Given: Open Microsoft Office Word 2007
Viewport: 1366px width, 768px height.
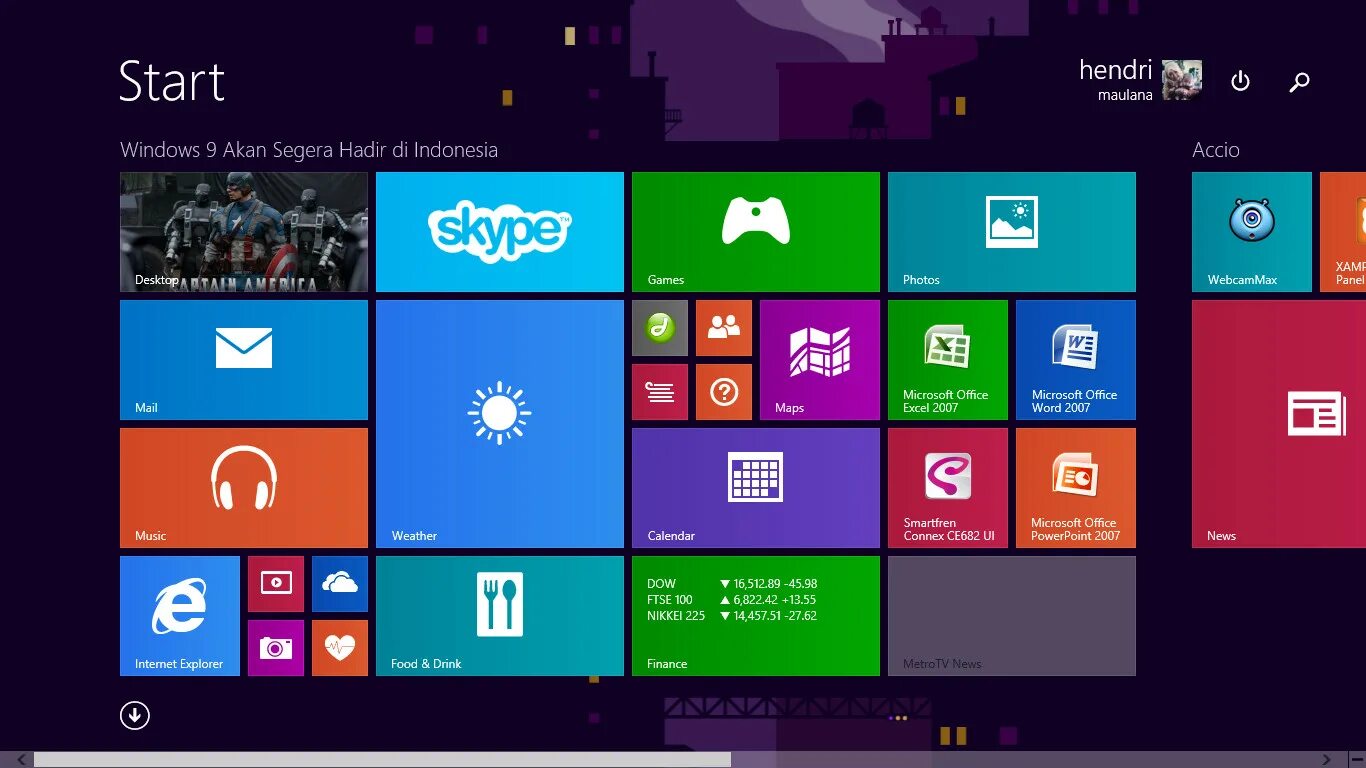Looking at the screenshot, I should coord(1075,360).
